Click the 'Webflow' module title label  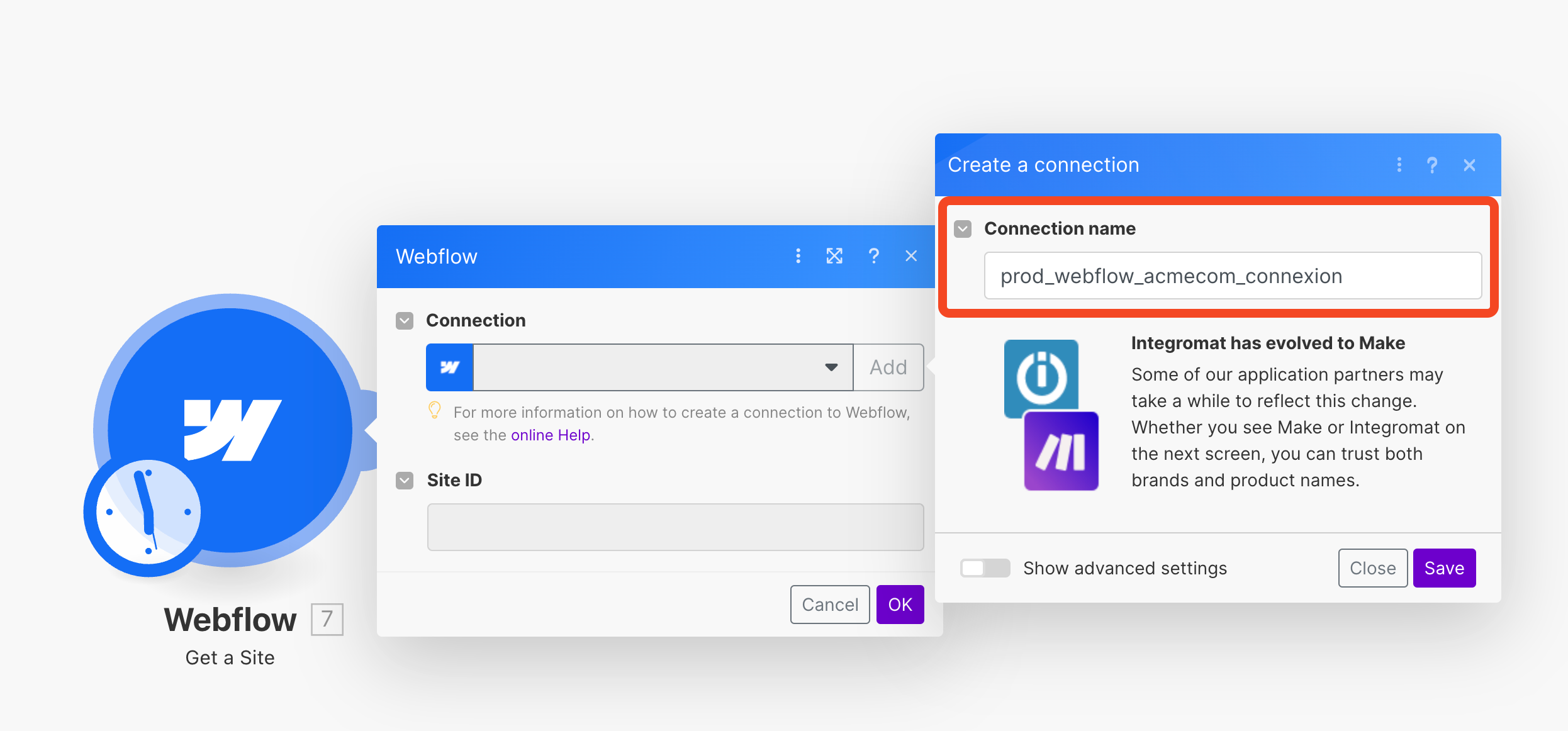pos(230,620)
